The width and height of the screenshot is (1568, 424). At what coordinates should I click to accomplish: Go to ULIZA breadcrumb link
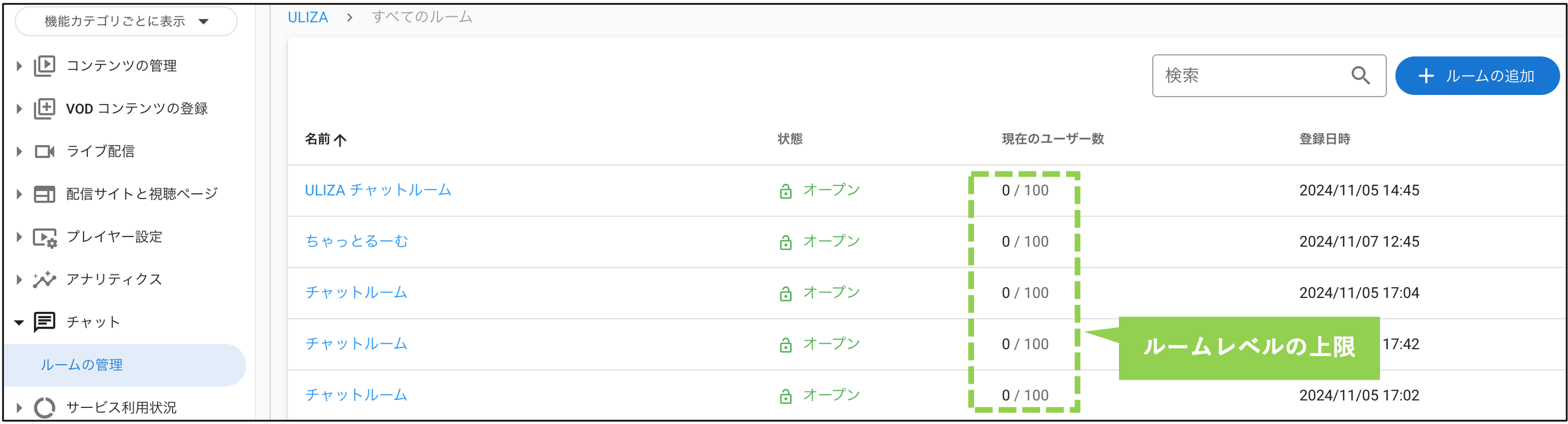point(308,17)
